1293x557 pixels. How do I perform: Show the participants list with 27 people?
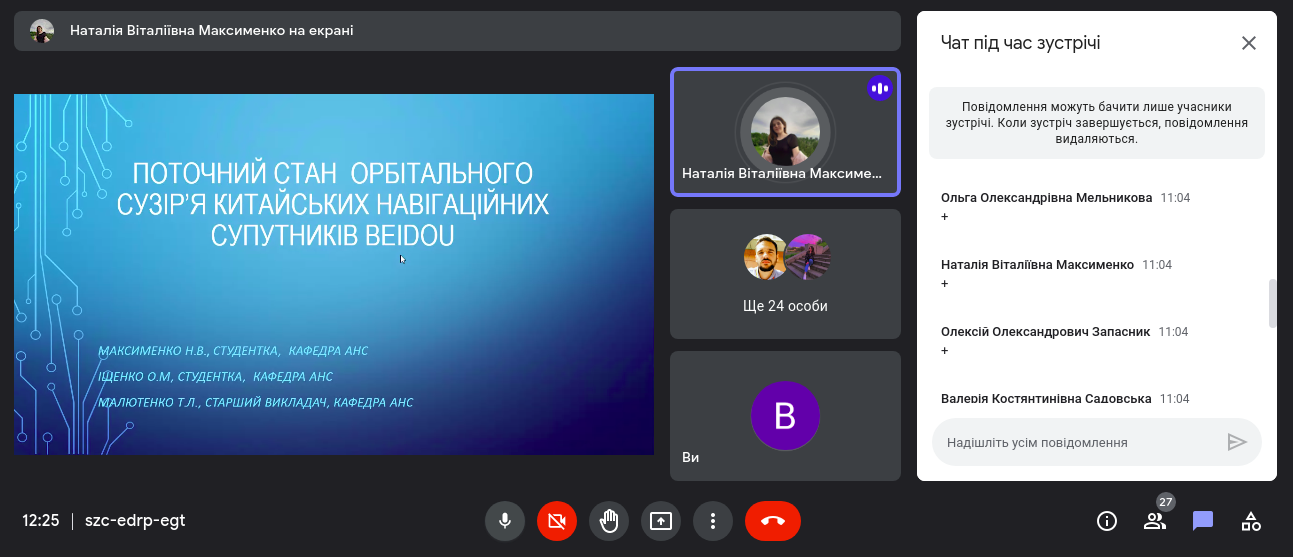(x=1155, y=521)
